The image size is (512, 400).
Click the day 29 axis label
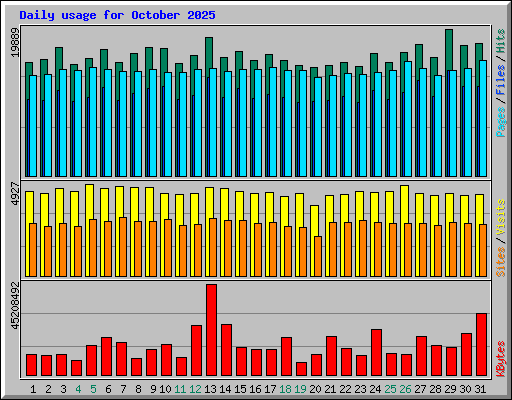[x=450, y=389]
